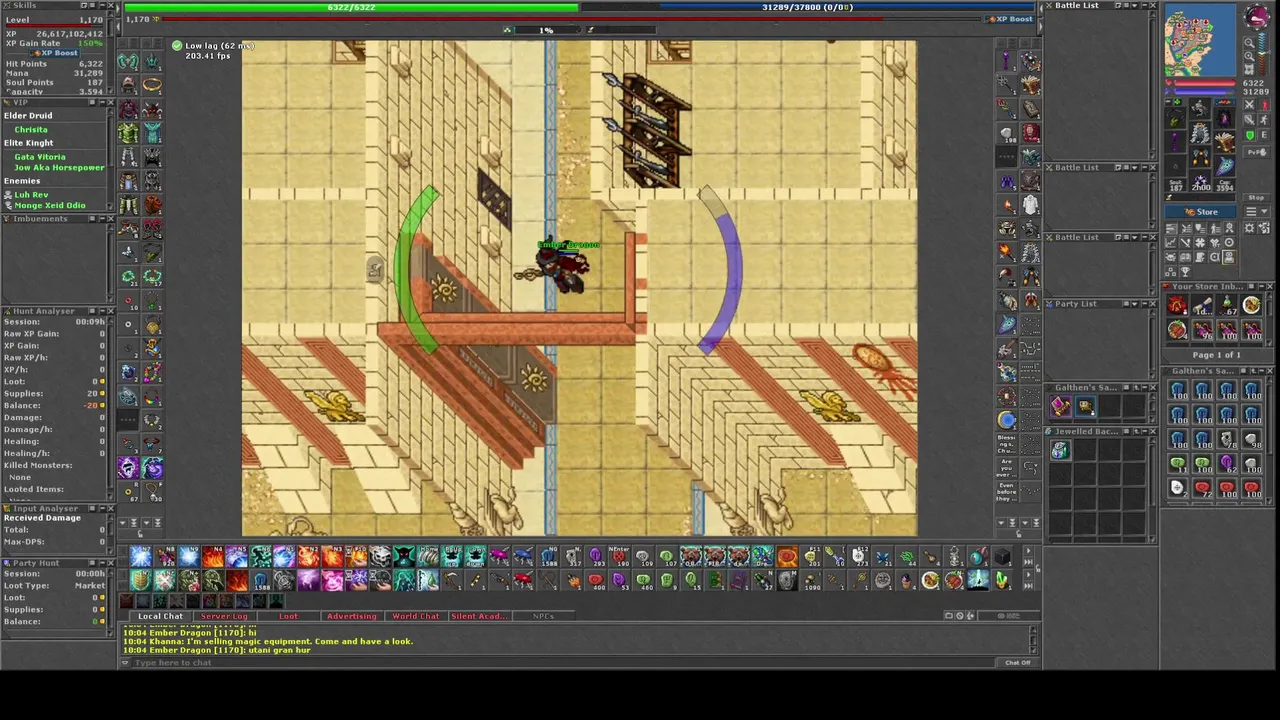Open the Jewelled Backpack item slot
This screenshot has width=1280, height=720.
click(x=1059, y=451)
